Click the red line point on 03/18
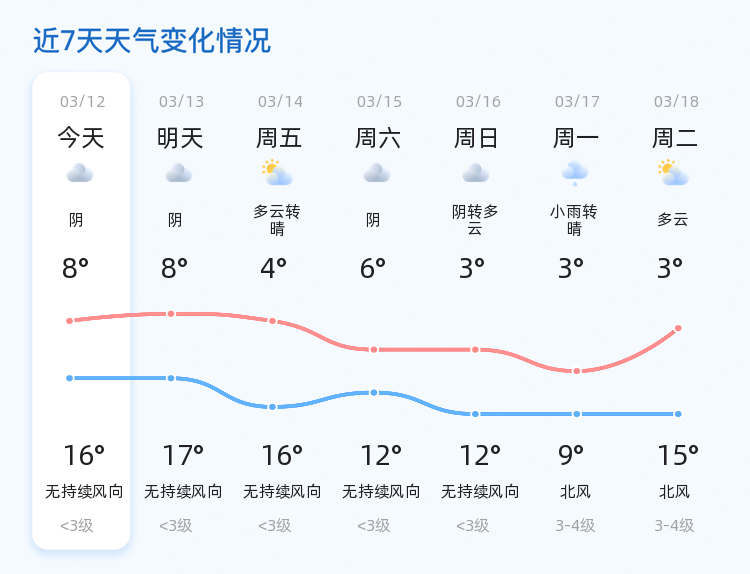Viewport: 750px width, 574px height. pyautogui.click(x=678, y=328)
